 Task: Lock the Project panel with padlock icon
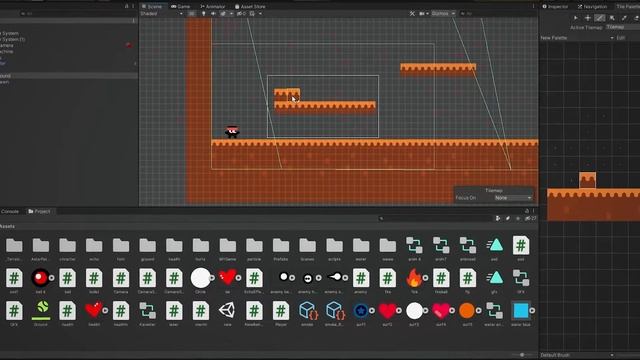[x=527, y=211]
